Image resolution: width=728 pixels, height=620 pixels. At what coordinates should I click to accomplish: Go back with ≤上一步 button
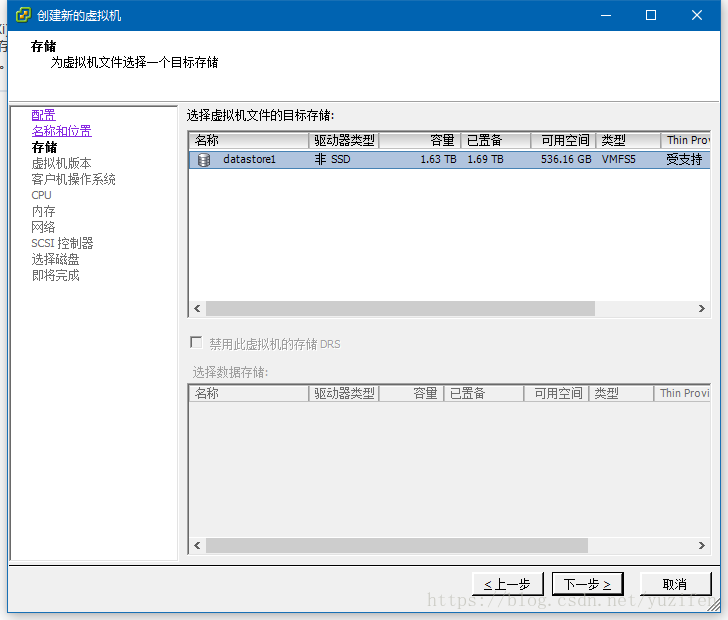click(507, 584)
